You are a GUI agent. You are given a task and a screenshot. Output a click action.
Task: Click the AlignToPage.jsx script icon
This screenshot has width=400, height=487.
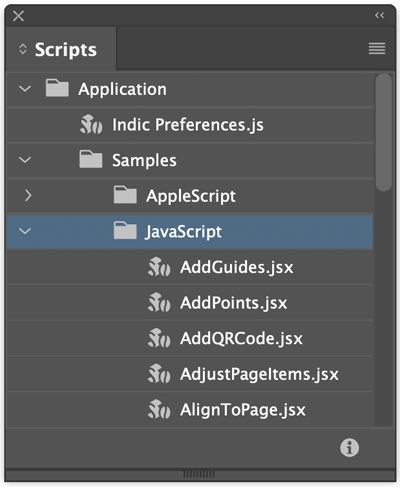(159, 409)
